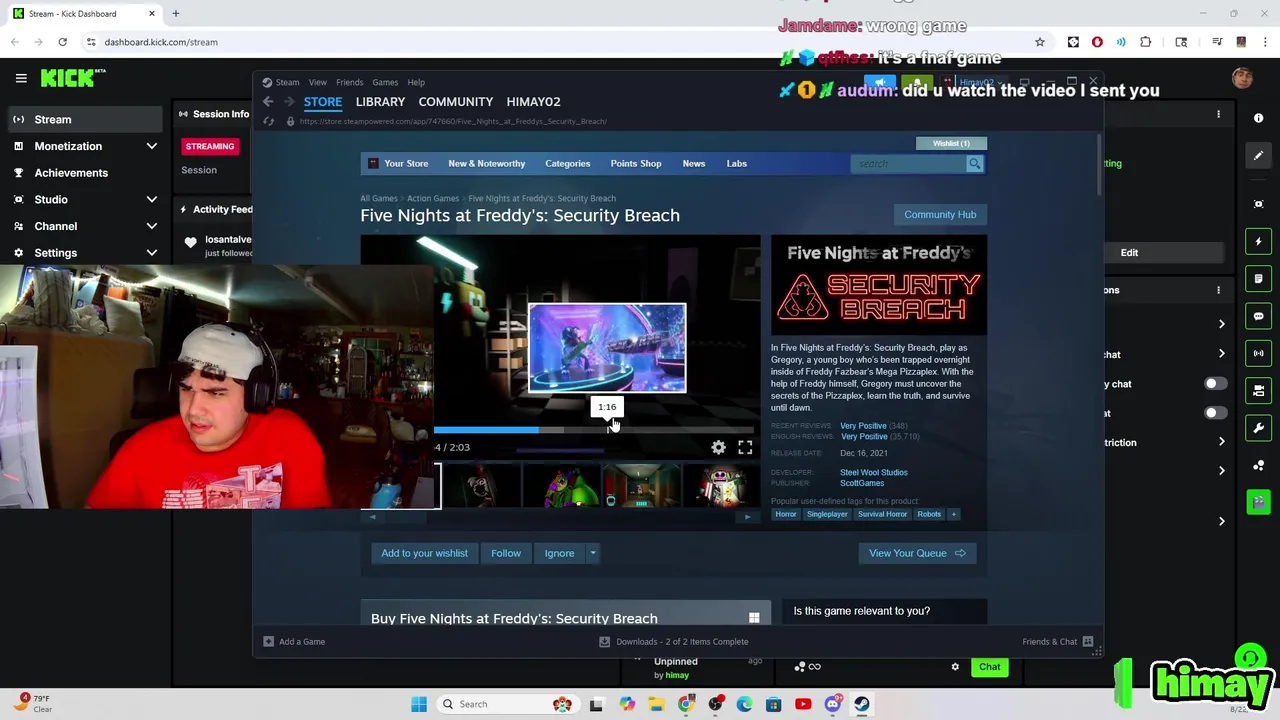This screenshot has width=1280, height=720.
Task: Click the Survival Horror tag
Action: pyautogui.click(x=882, y=514)
